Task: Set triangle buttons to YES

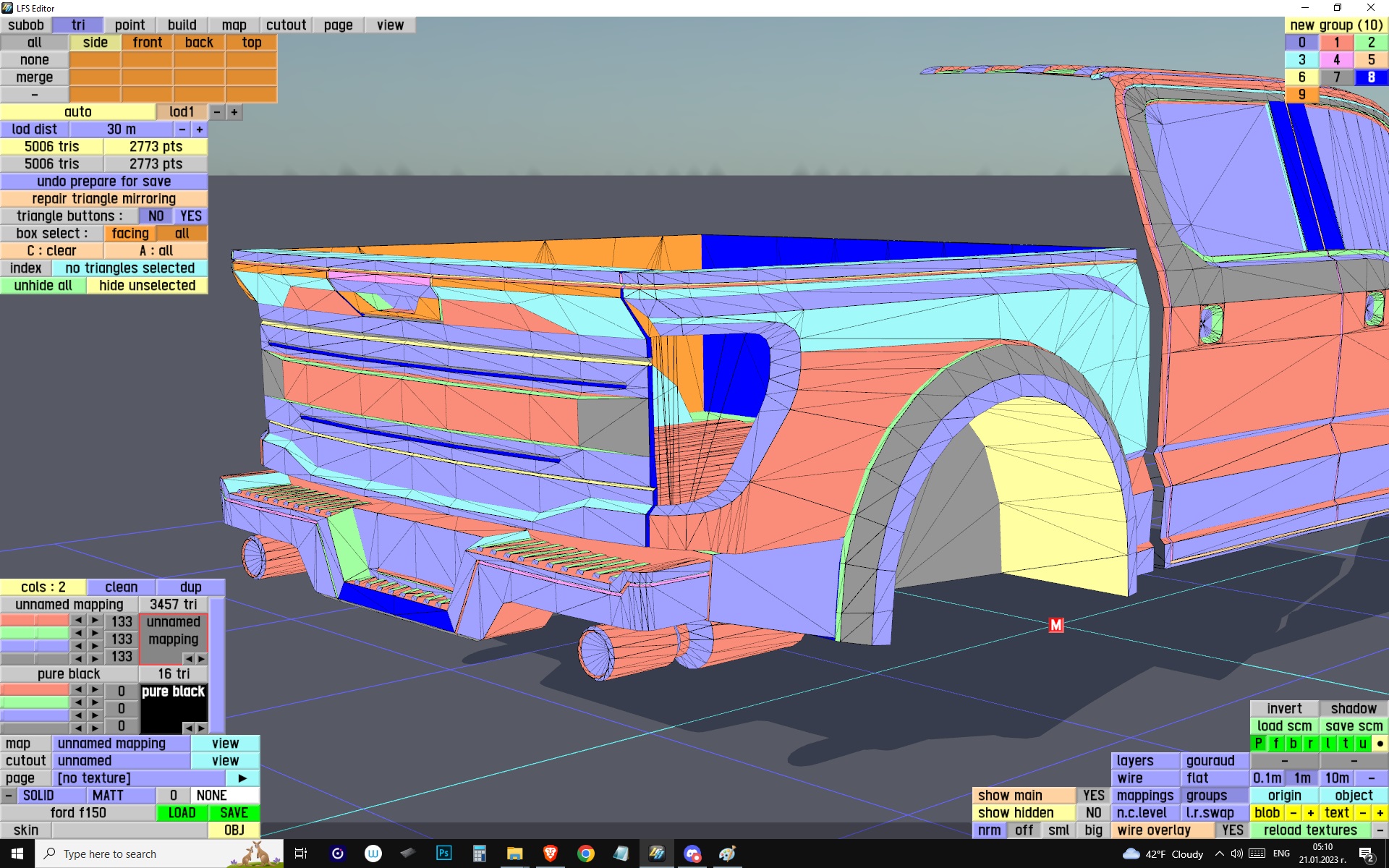Action: (x=191, y=216)
